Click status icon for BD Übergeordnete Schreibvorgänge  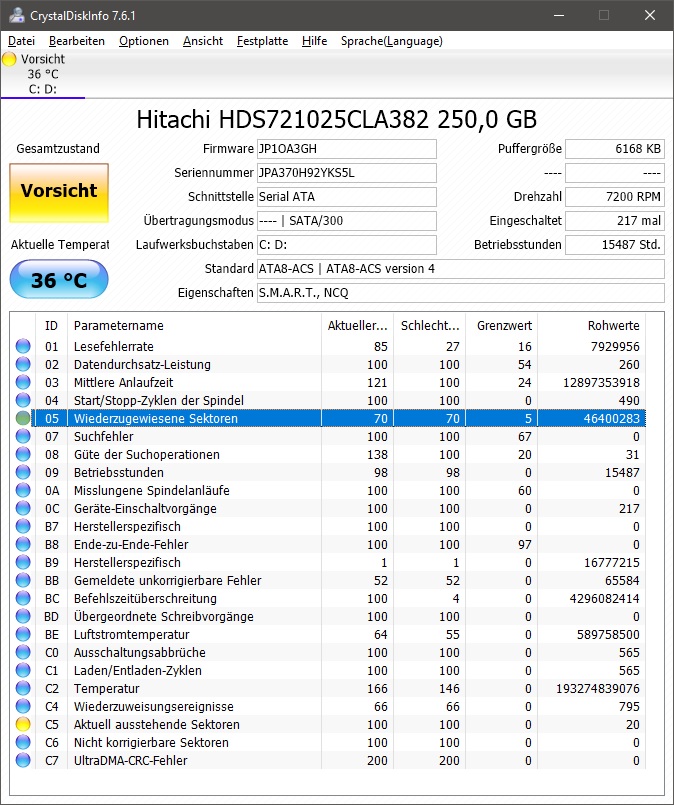click(x=23, y=616)
